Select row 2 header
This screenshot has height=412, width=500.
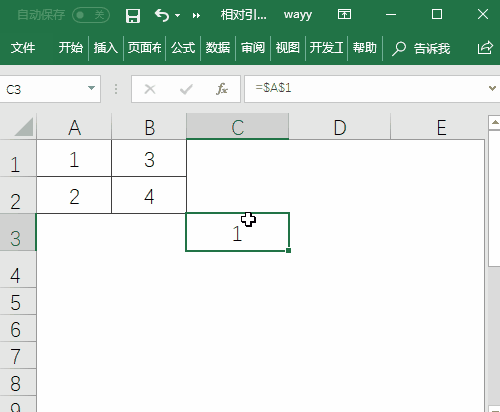[18, 195]
